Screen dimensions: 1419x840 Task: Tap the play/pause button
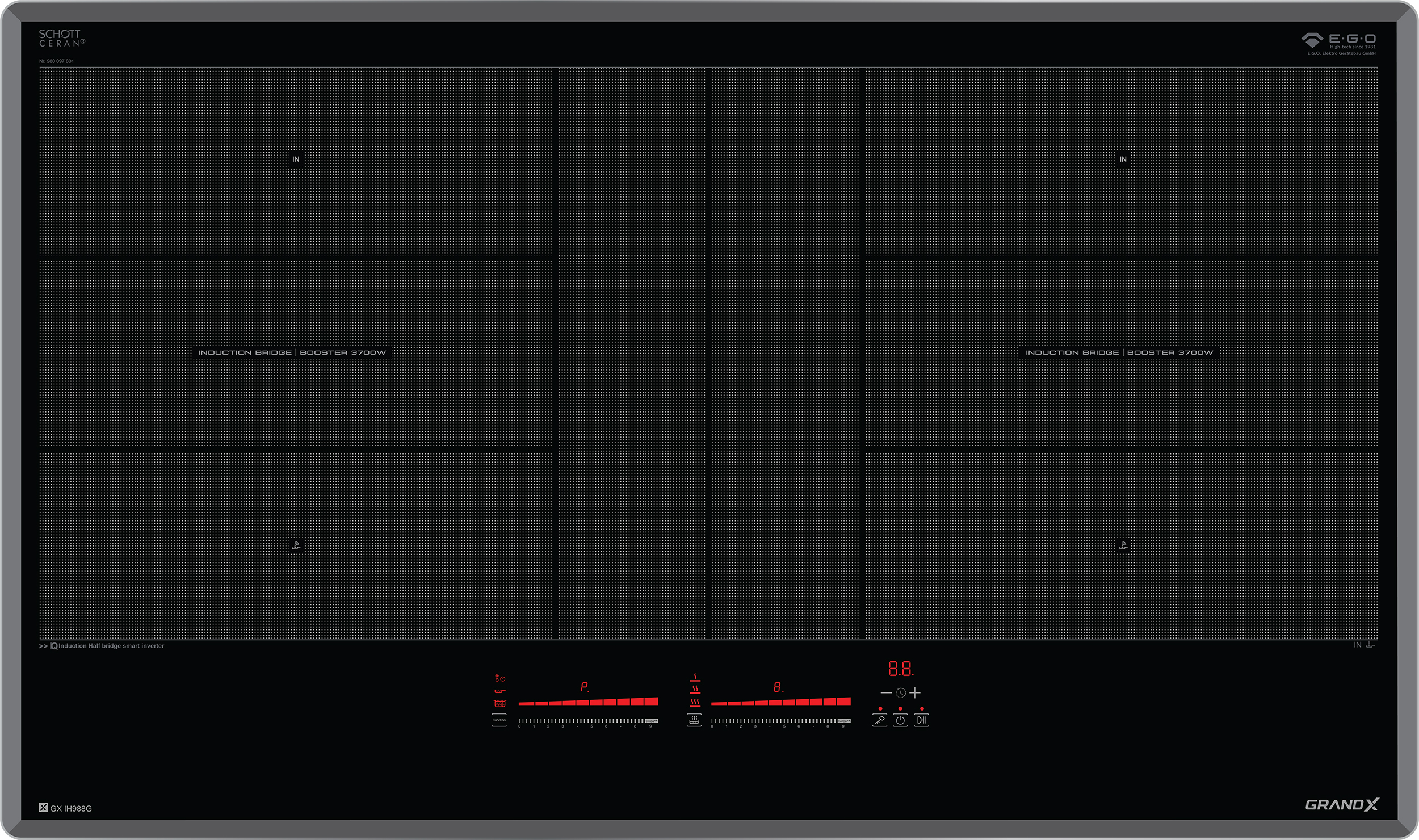(921, 720)
